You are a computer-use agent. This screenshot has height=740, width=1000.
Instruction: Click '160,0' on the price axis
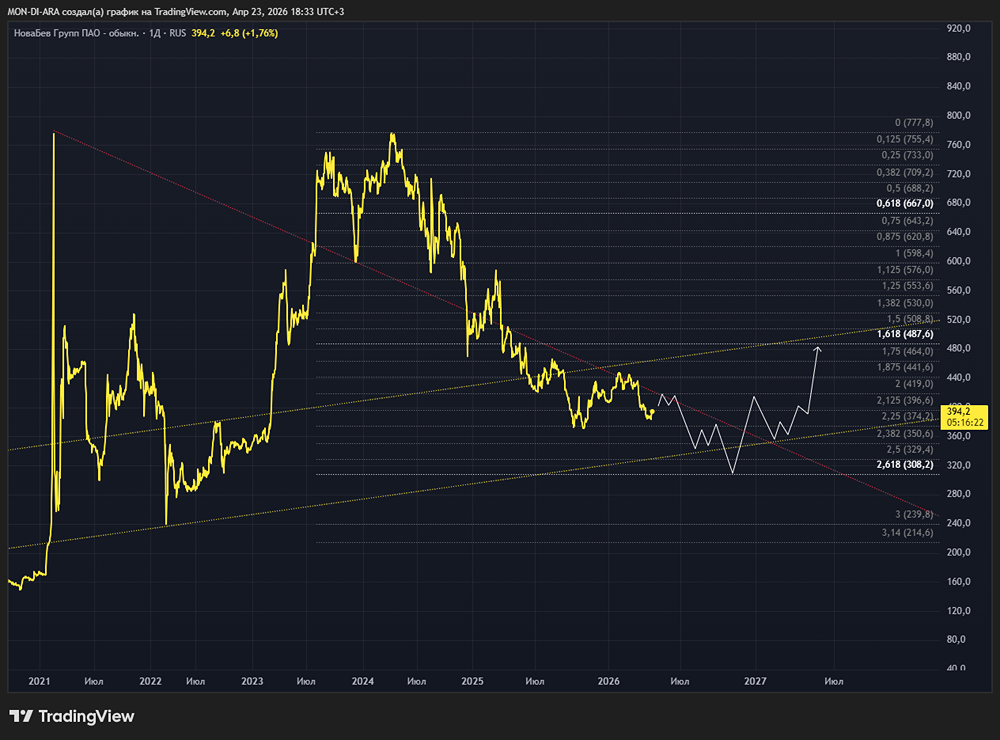point(959,581)
